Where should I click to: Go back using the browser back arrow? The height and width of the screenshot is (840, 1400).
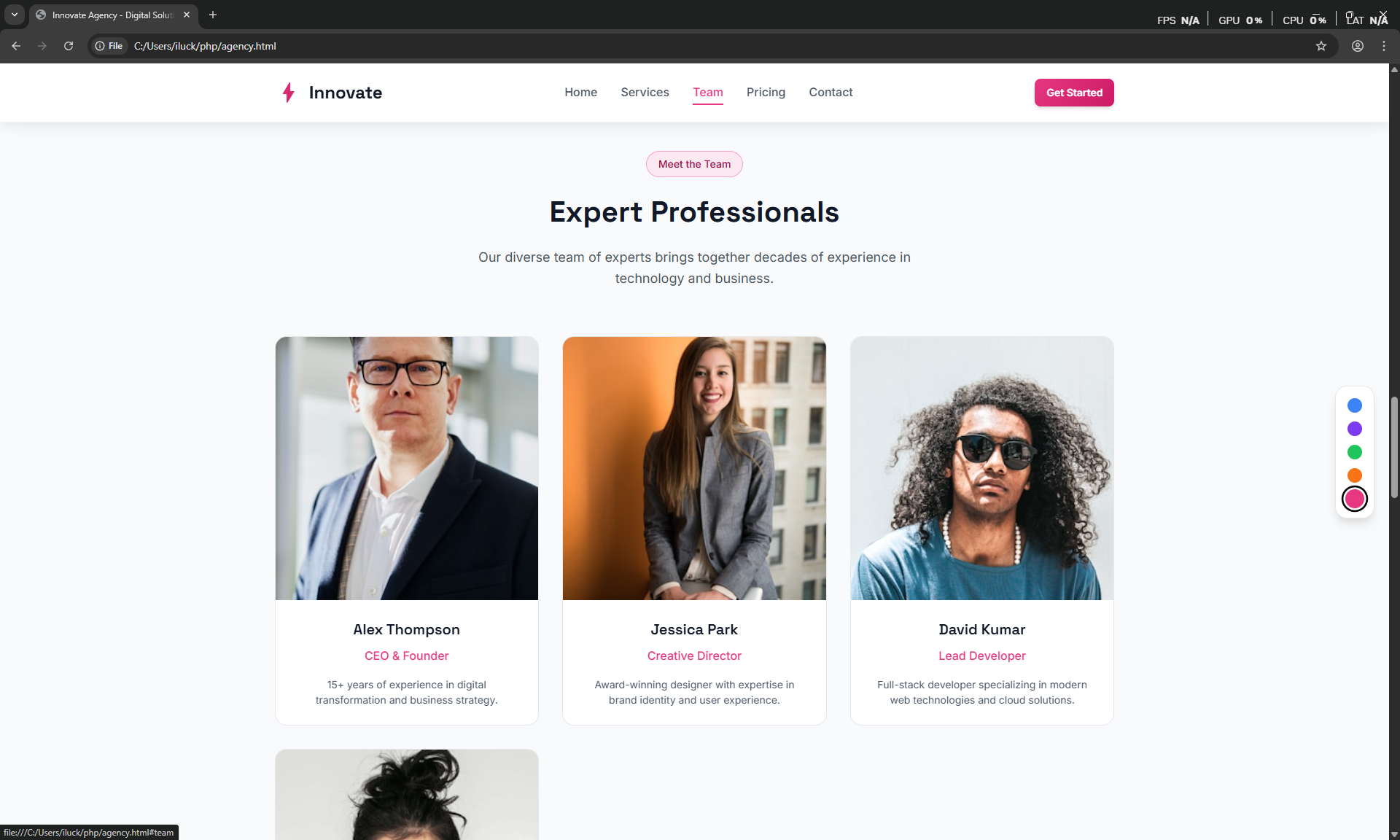pos(16,46)
